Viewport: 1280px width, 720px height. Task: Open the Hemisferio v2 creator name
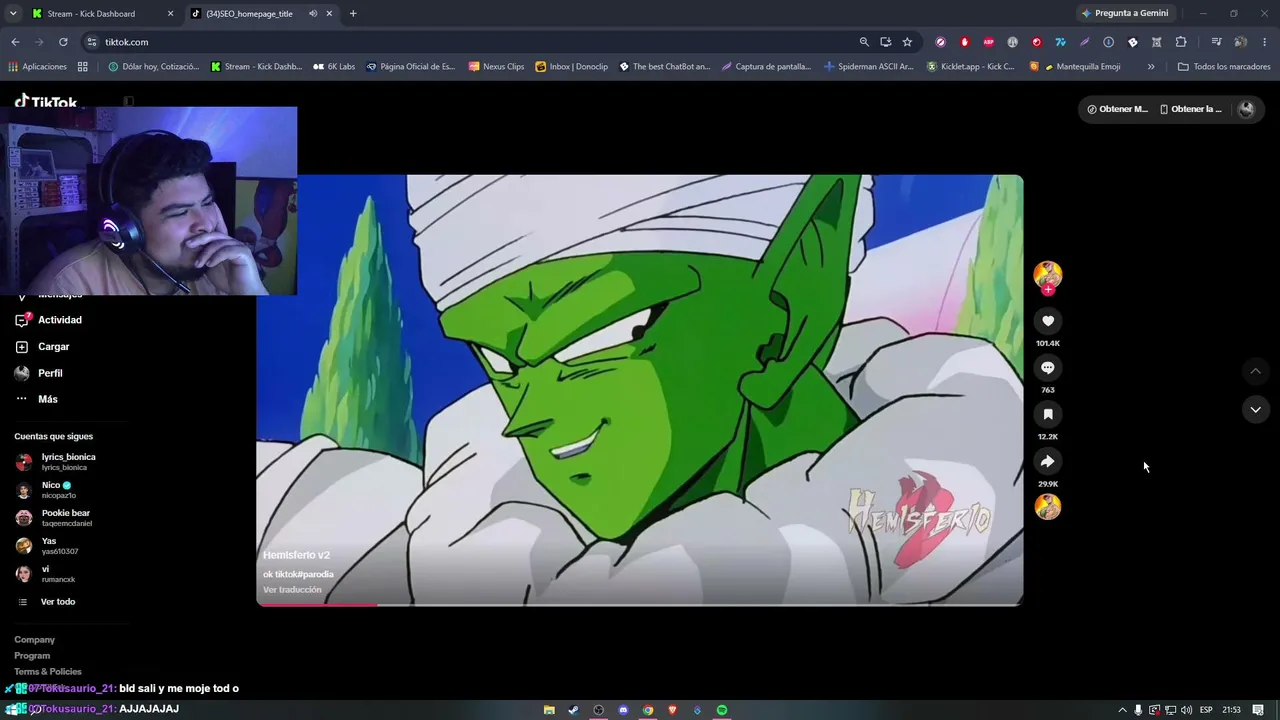[x=296, y=555]
